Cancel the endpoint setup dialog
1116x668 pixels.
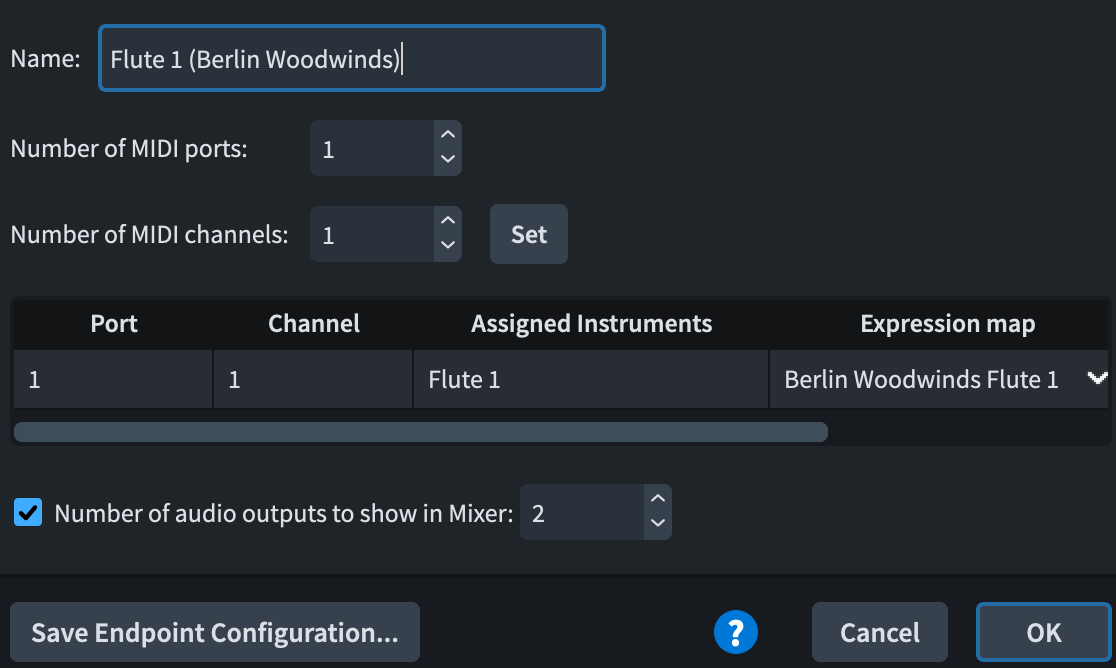(879, 632)
